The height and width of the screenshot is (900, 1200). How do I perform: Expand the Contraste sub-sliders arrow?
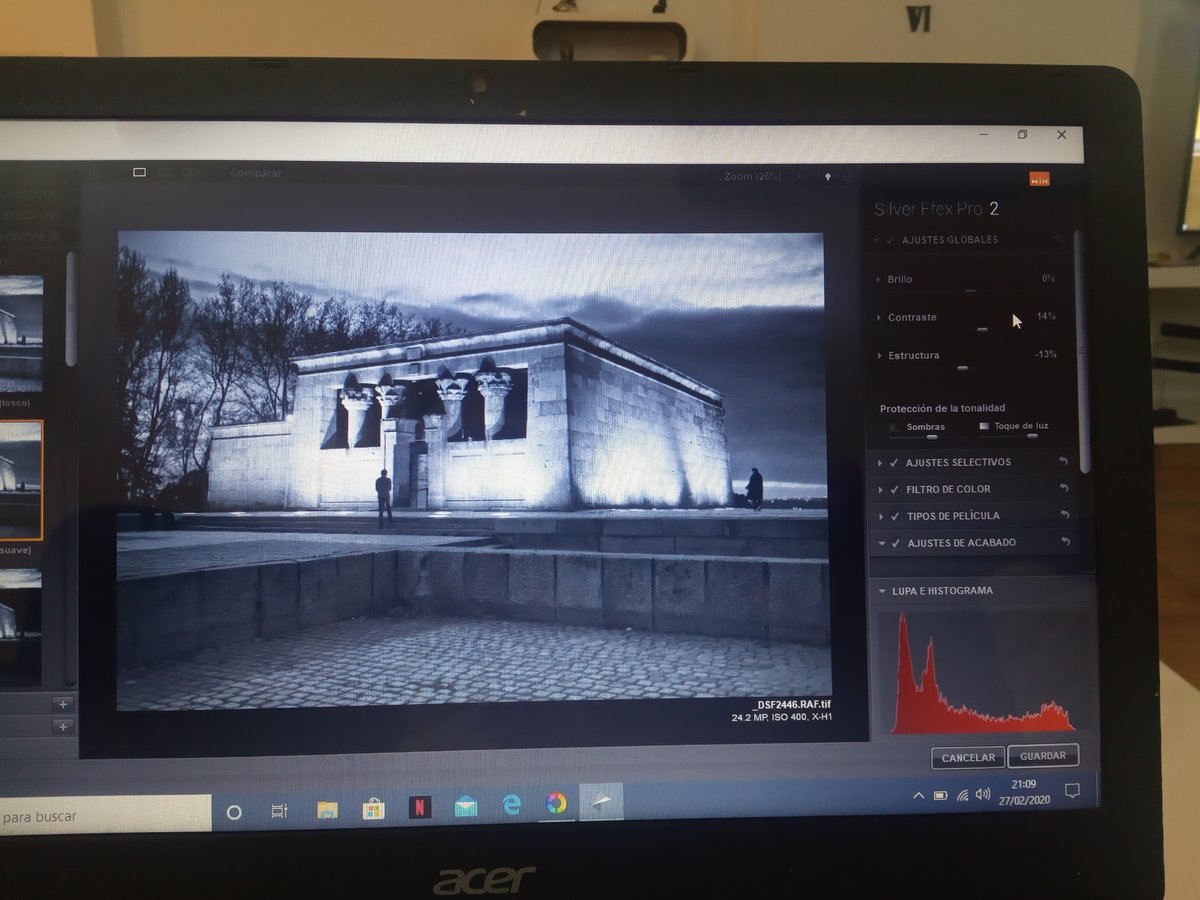pyautogui.click(x=879, y=318)
